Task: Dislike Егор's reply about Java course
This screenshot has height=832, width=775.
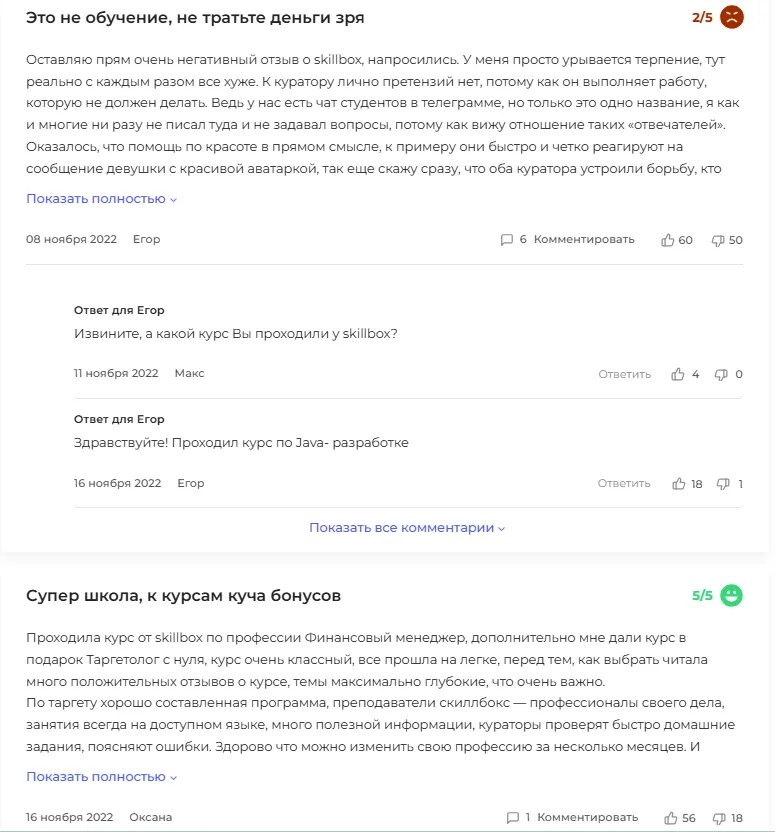Action: coord(723,484)
